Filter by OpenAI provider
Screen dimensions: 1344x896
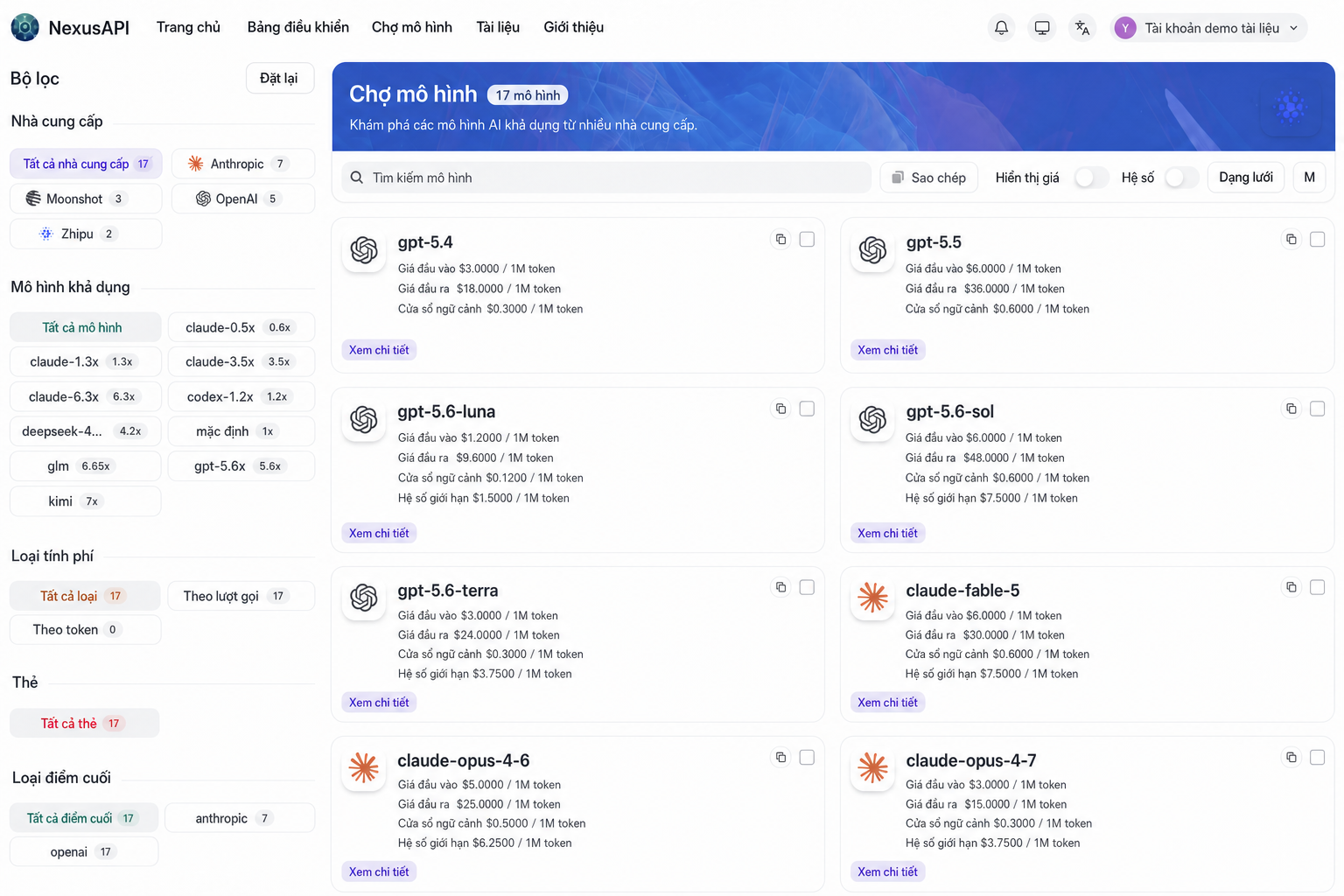tap(243, 199)
